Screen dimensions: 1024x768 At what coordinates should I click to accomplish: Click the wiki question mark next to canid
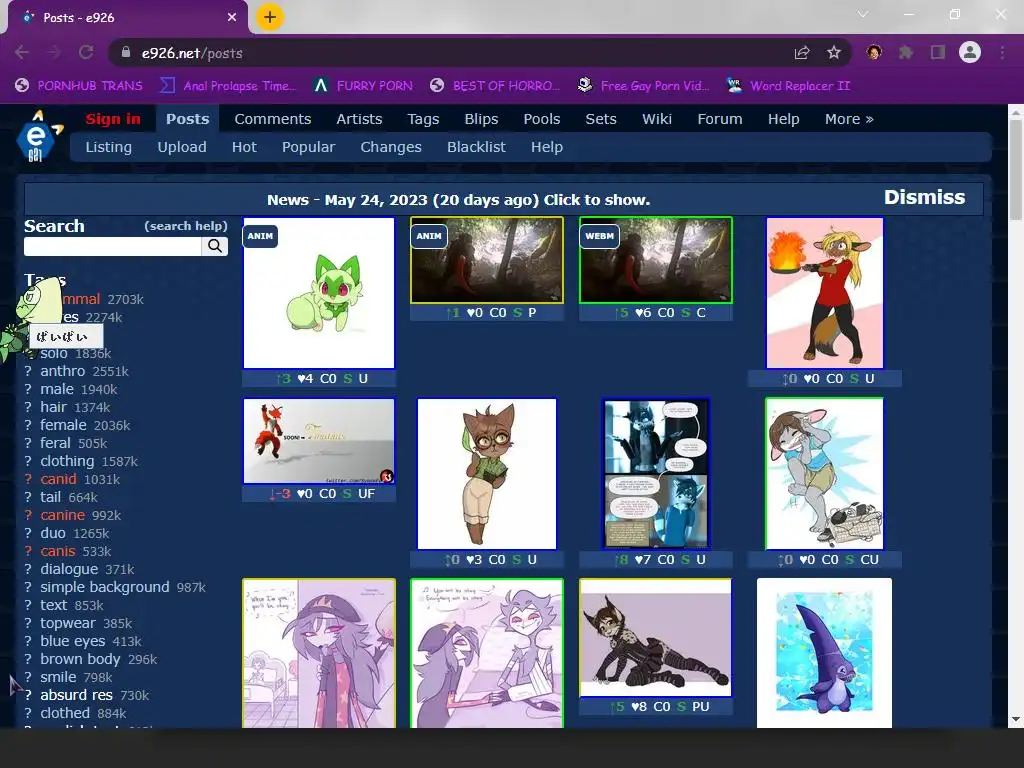[x=28, y=479]
